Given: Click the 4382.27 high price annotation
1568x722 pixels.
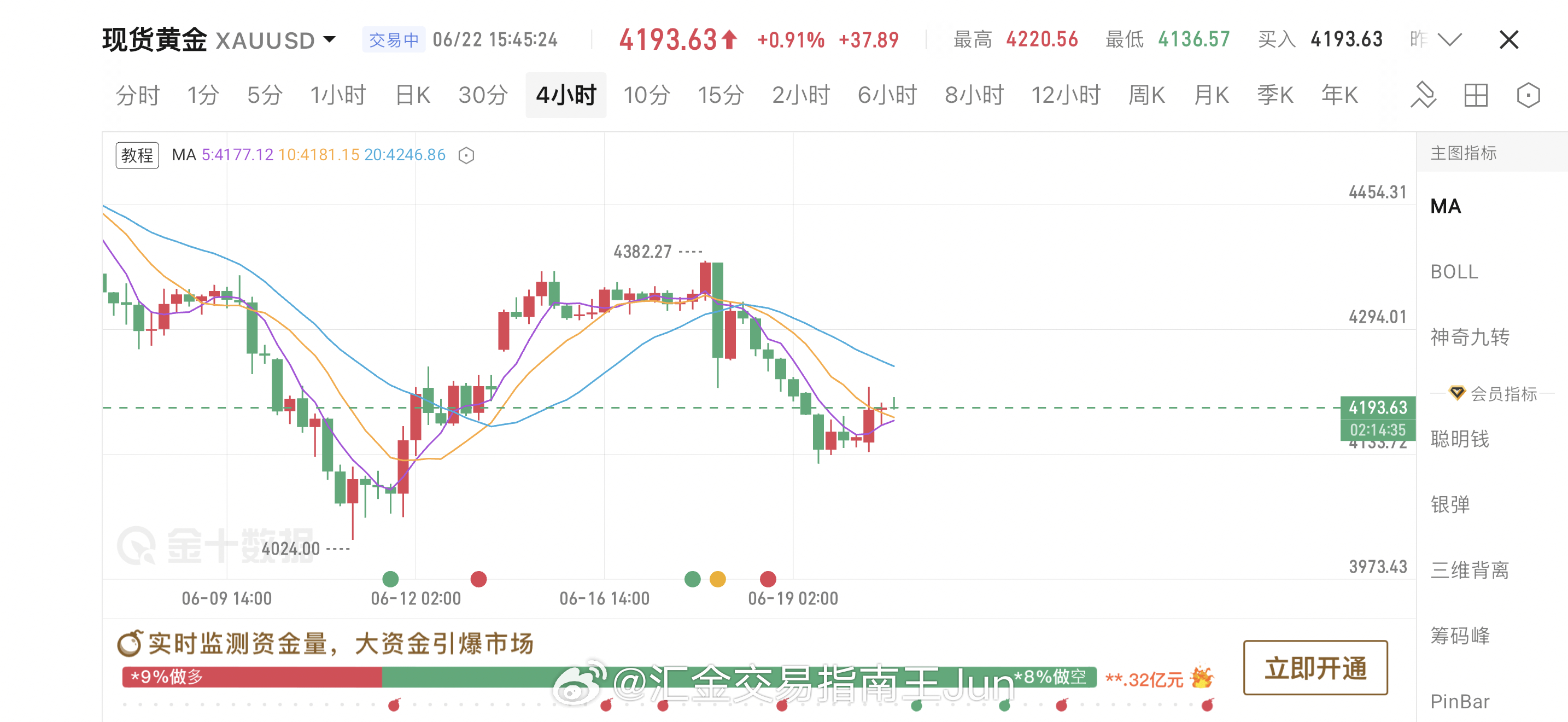Looking at the screenshot, I should [x=642, y=251].
